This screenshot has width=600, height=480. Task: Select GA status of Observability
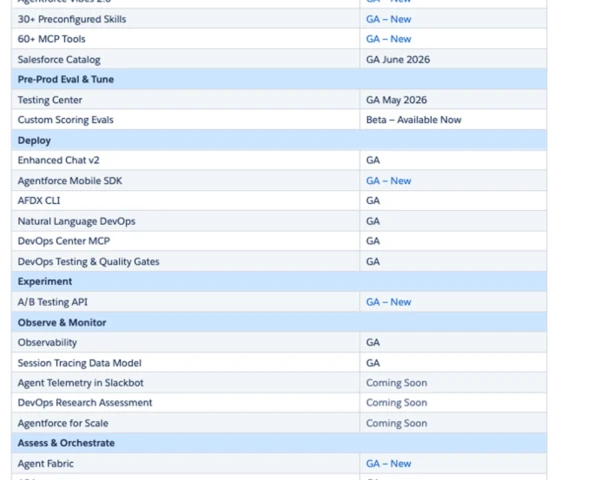453,343
